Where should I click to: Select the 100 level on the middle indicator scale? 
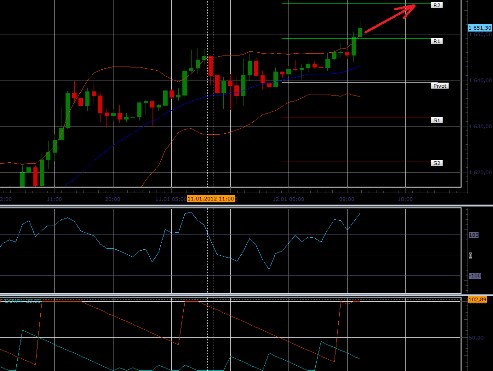click(474, 235)
